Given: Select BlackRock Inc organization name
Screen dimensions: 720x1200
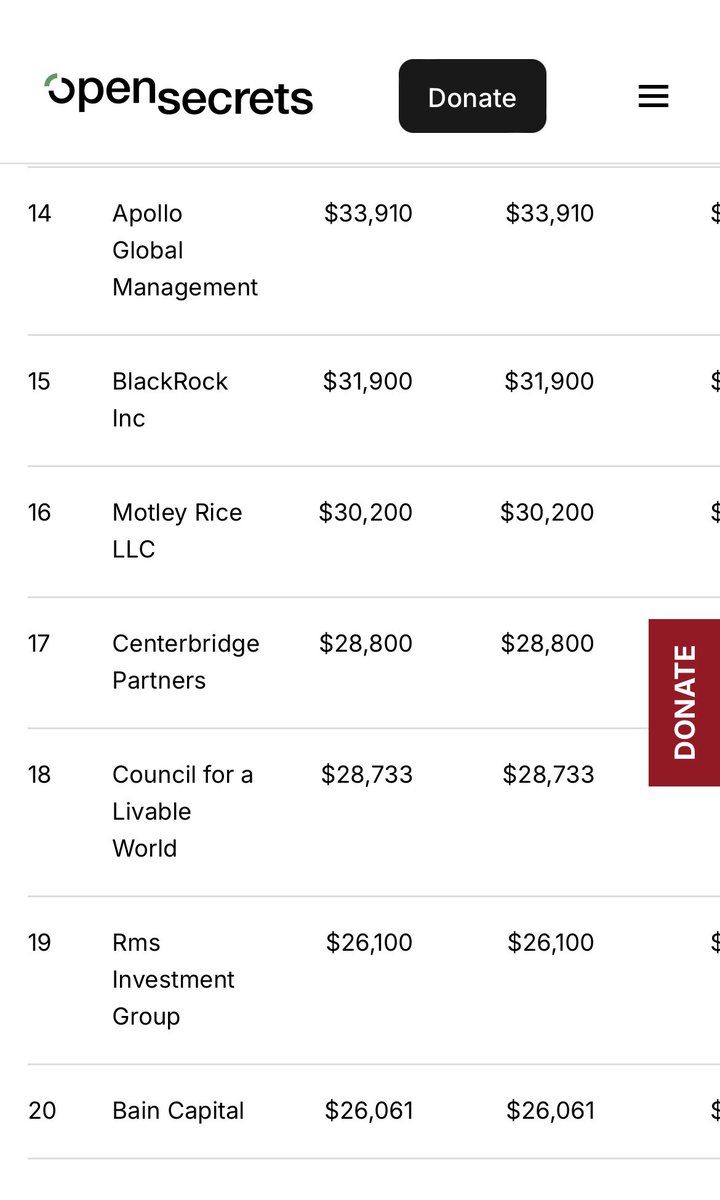Looking at the screenshot, I should tap(170, 399).
